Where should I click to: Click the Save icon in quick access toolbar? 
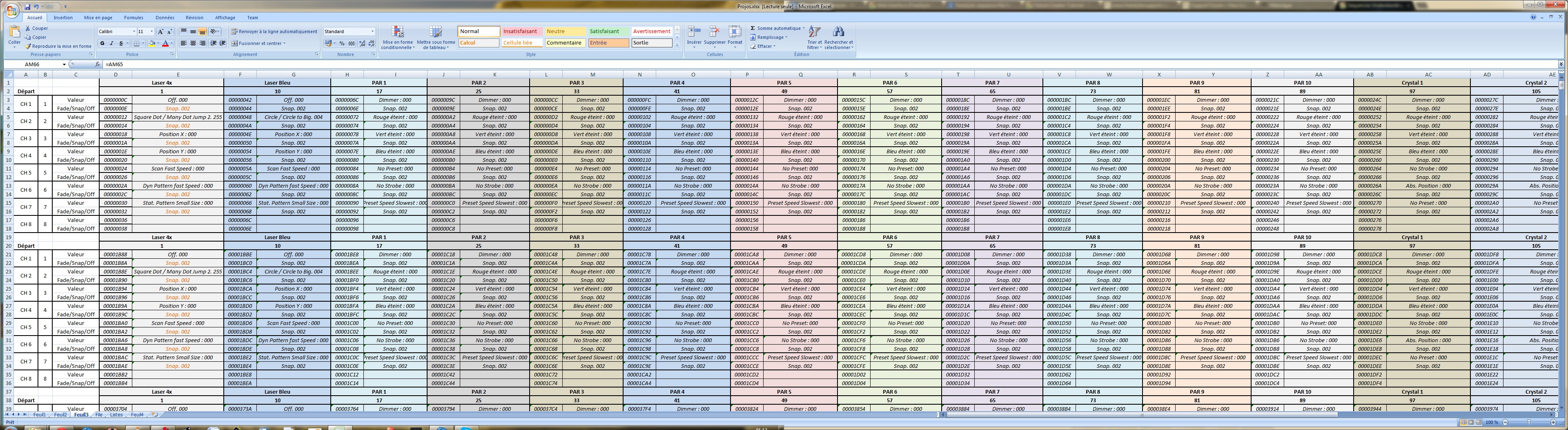[x=27, y=7]
